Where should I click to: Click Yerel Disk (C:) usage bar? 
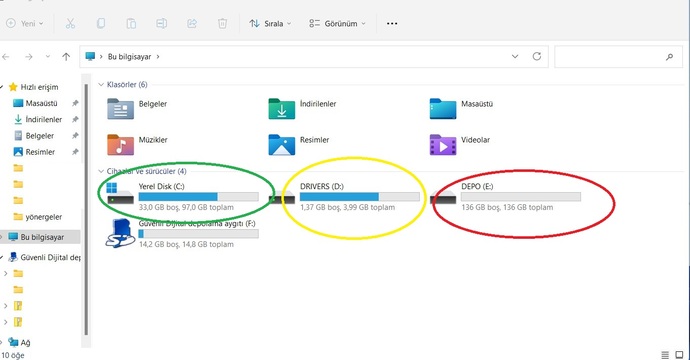[x=198, y=197]
